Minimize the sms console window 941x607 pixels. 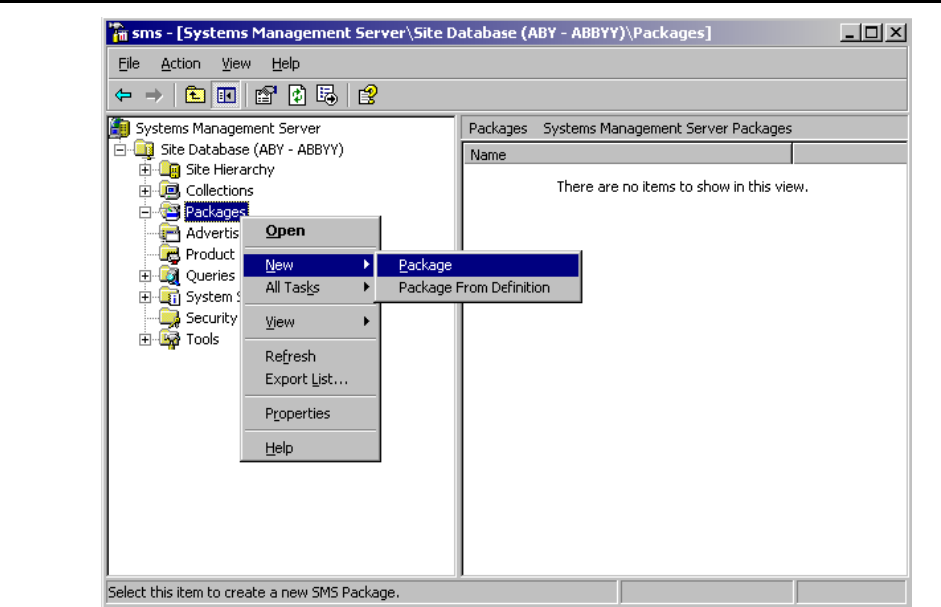point(849,32)
